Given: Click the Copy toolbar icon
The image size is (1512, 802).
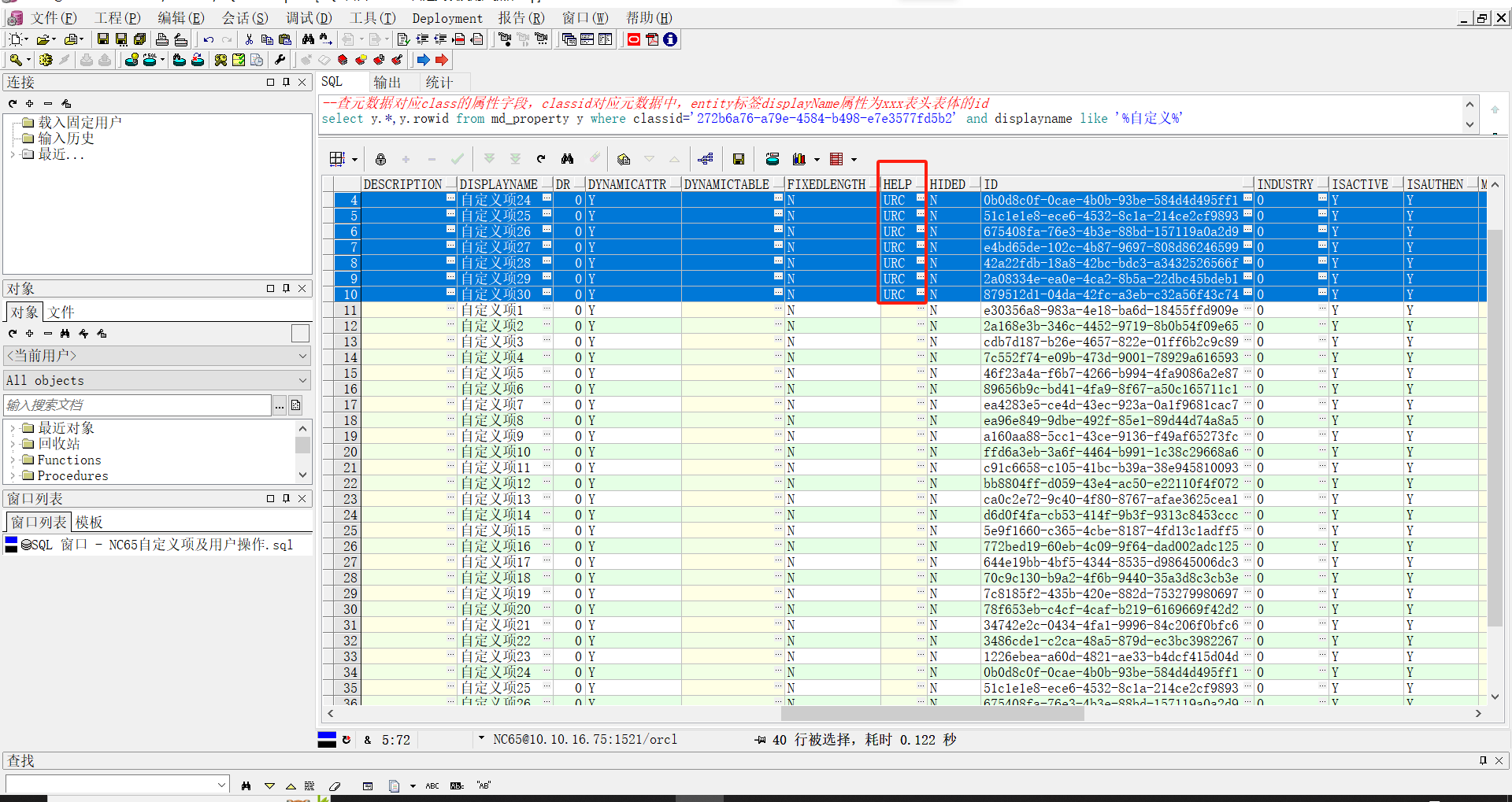Looking at the screenshot, I should click(267, 39).
